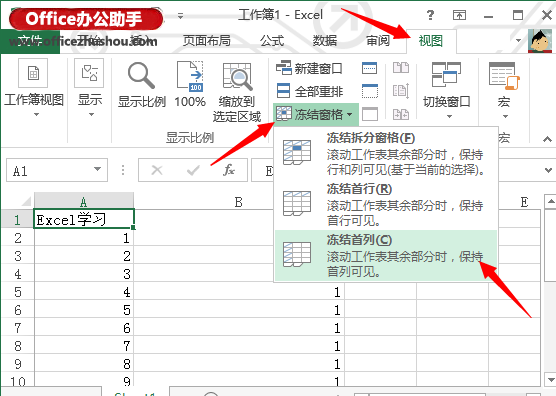The width and height of the screenshot is (556, 396).
Task: Click the Unhide window icon
Action: (x=369, y=114)
